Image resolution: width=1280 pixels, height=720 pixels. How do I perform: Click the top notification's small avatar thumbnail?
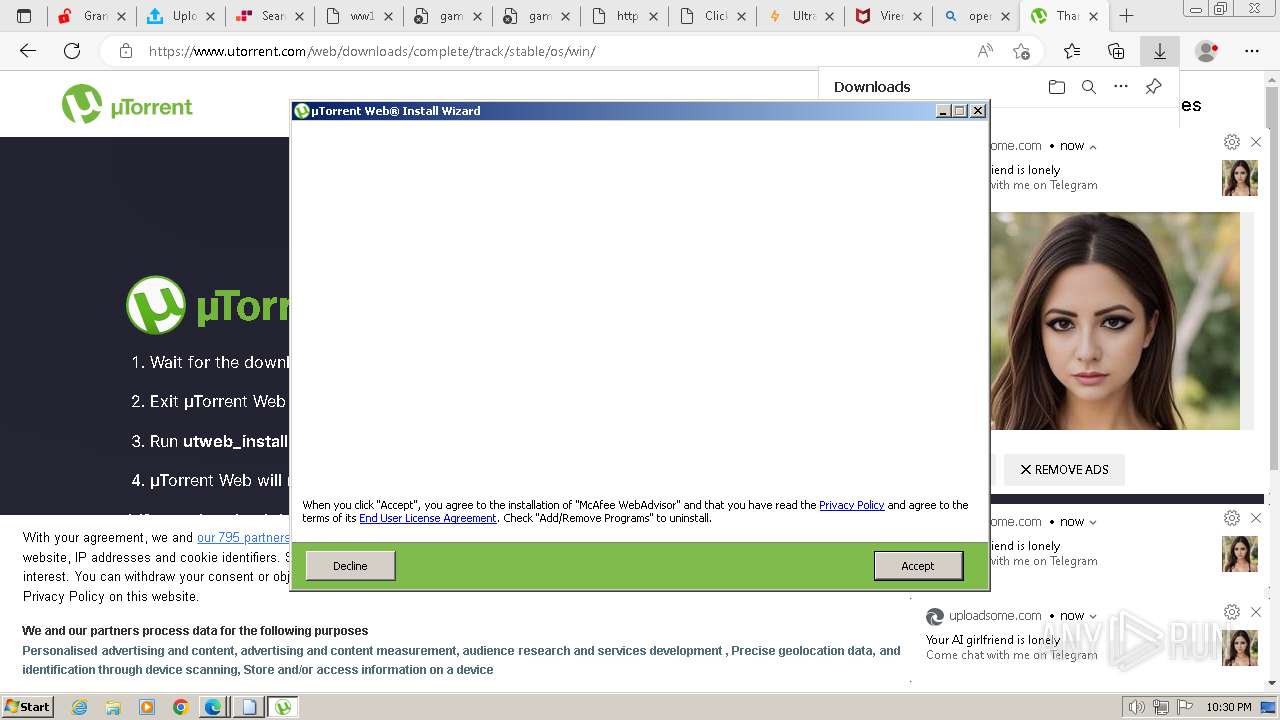click(1240, 178)
